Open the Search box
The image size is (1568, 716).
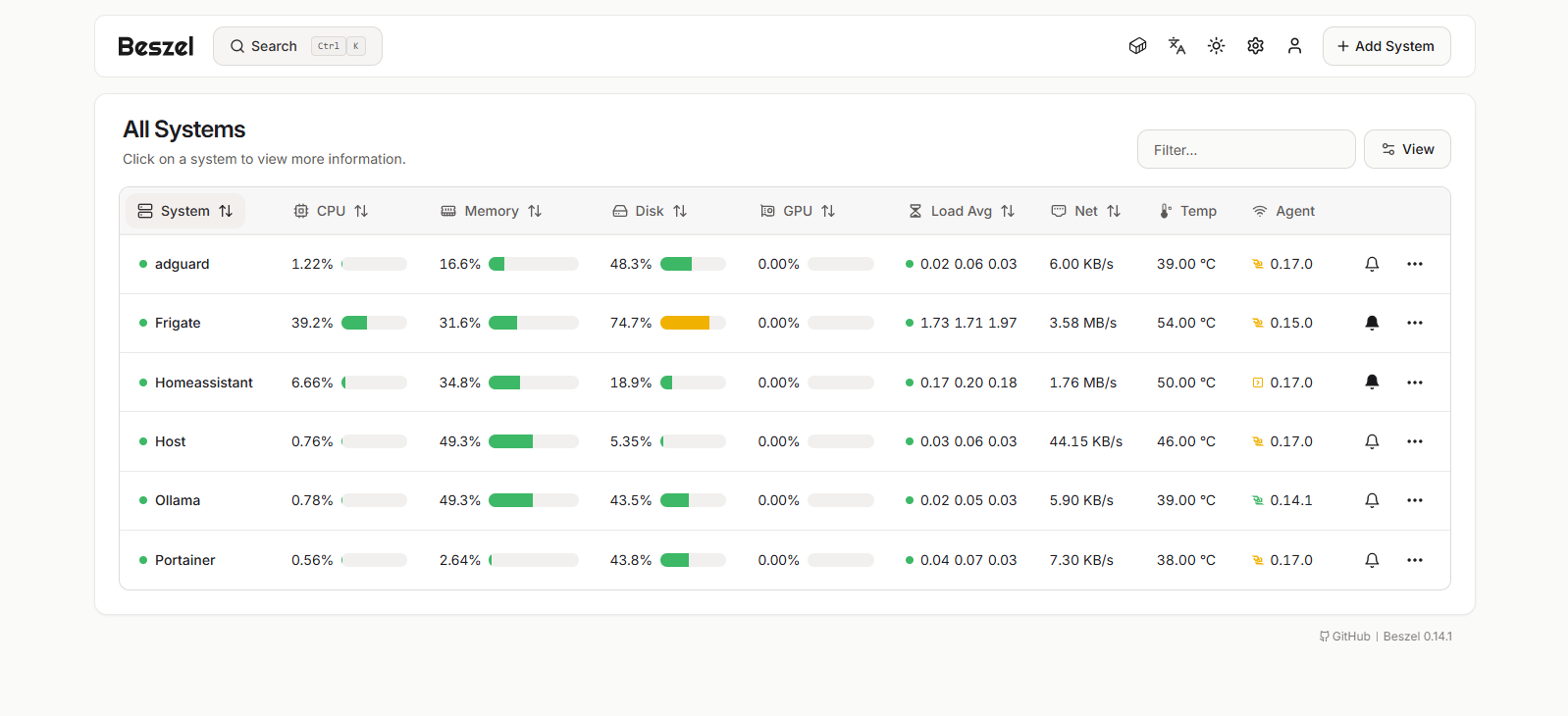coord(297,46)
